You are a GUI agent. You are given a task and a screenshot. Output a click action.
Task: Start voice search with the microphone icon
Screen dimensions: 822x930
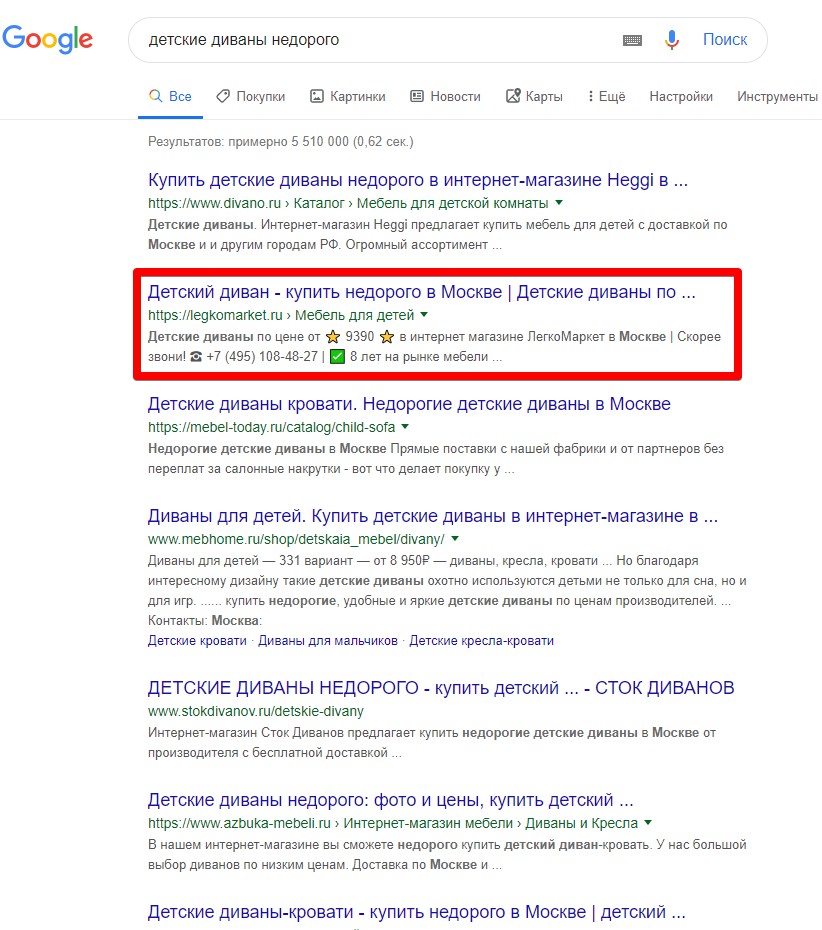pyautogui.click(x=672, y=40)
